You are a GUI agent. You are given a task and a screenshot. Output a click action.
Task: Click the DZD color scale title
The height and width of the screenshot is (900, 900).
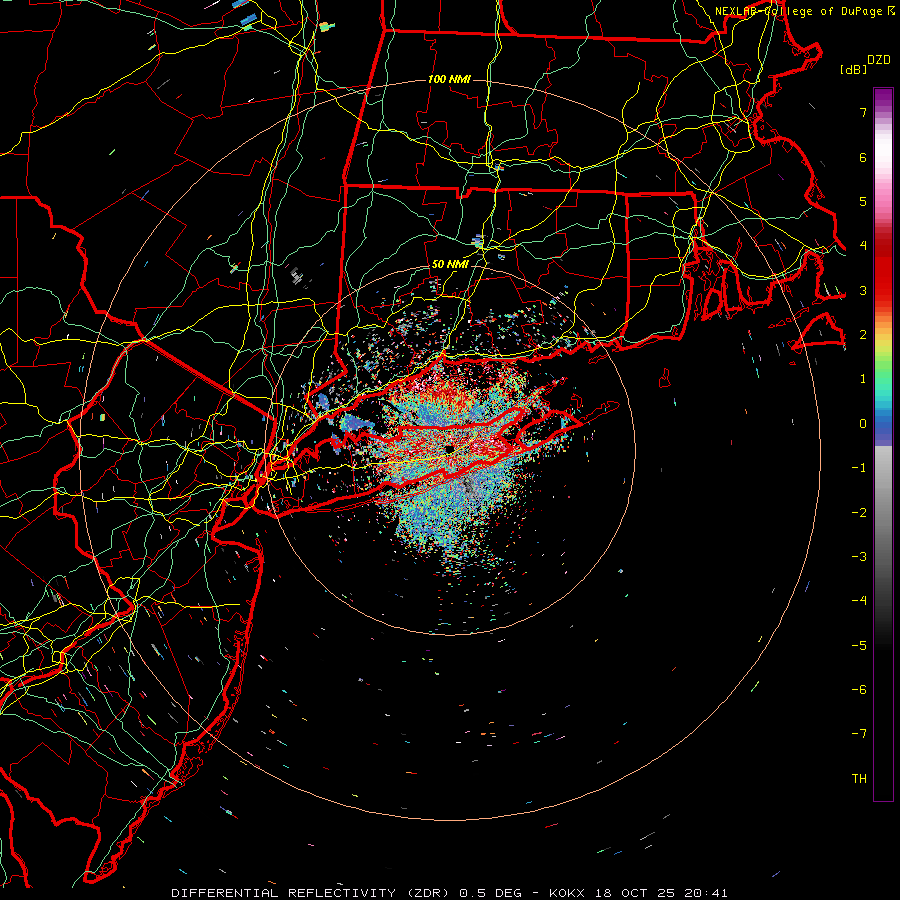878,60
